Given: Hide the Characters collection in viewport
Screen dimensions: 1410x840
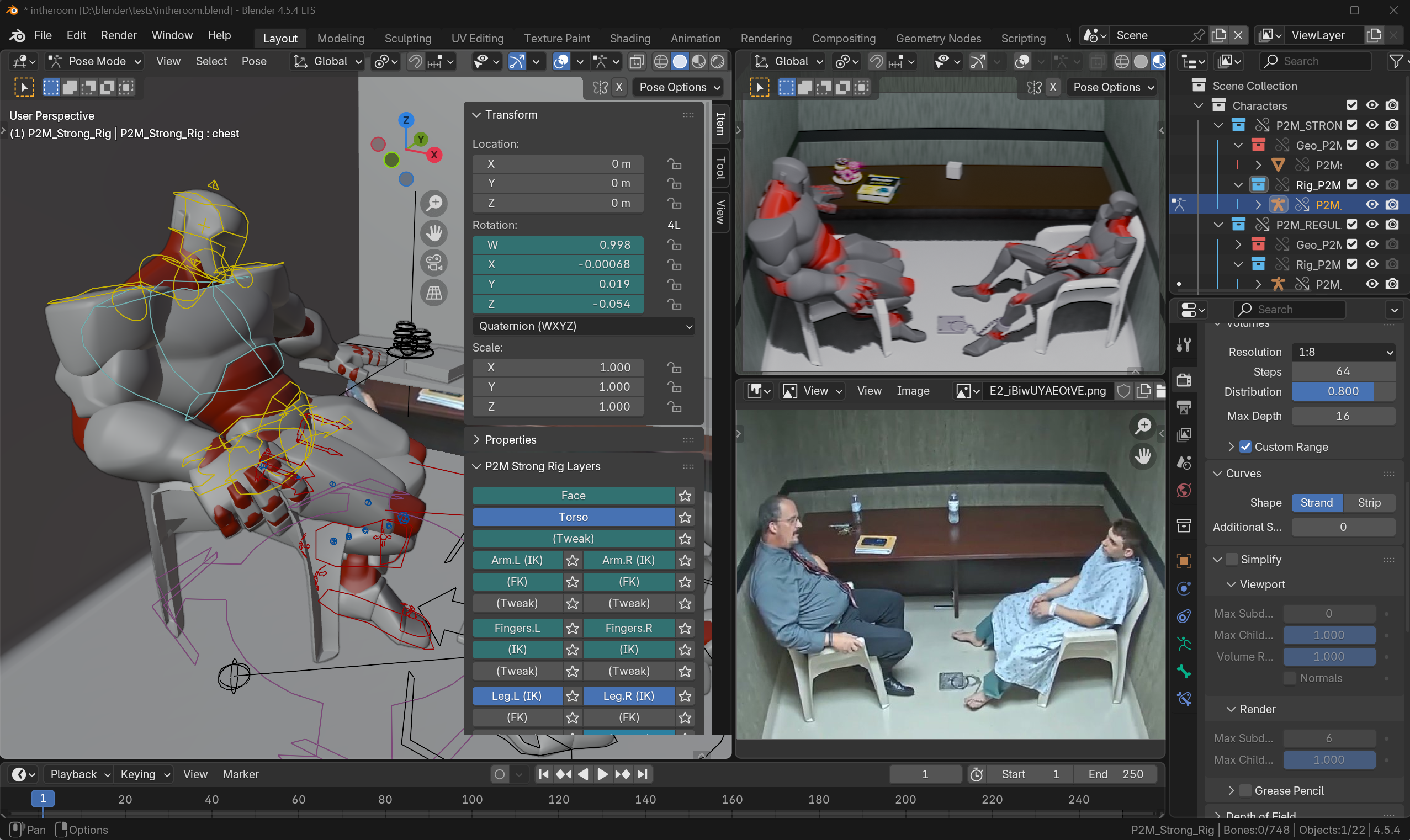Looking at the screenshot, I should point(1371,106).
